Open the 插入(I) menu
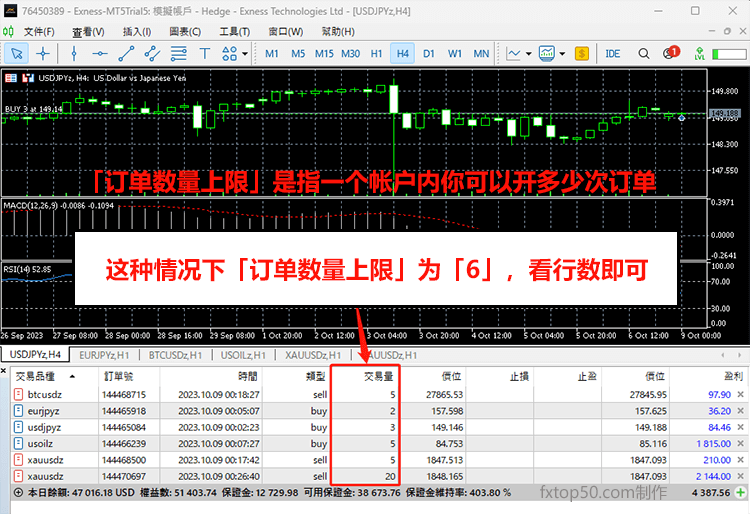 pyautogui.click(x=137, y=32)
